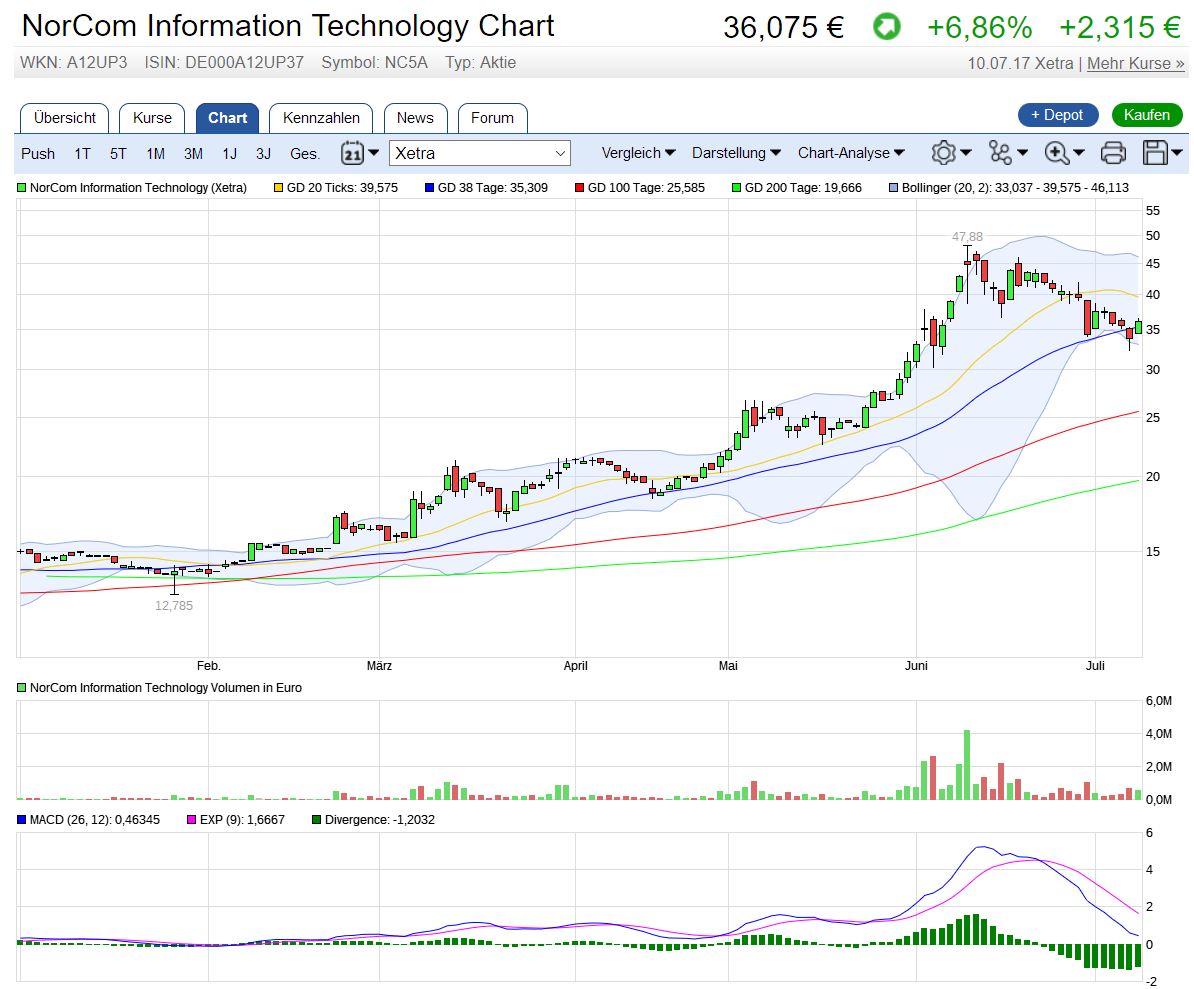This screenshot has width=1194, height=989.
Task: Click NorCom Xetra green legend swatch
Action: tap(21, 187)
